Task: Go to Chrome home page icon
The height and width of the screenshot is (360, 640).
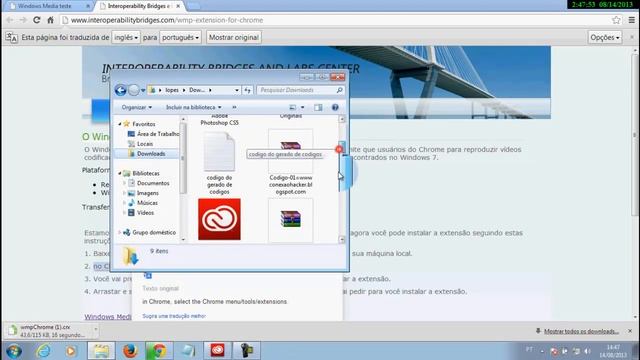Action: 50,20
